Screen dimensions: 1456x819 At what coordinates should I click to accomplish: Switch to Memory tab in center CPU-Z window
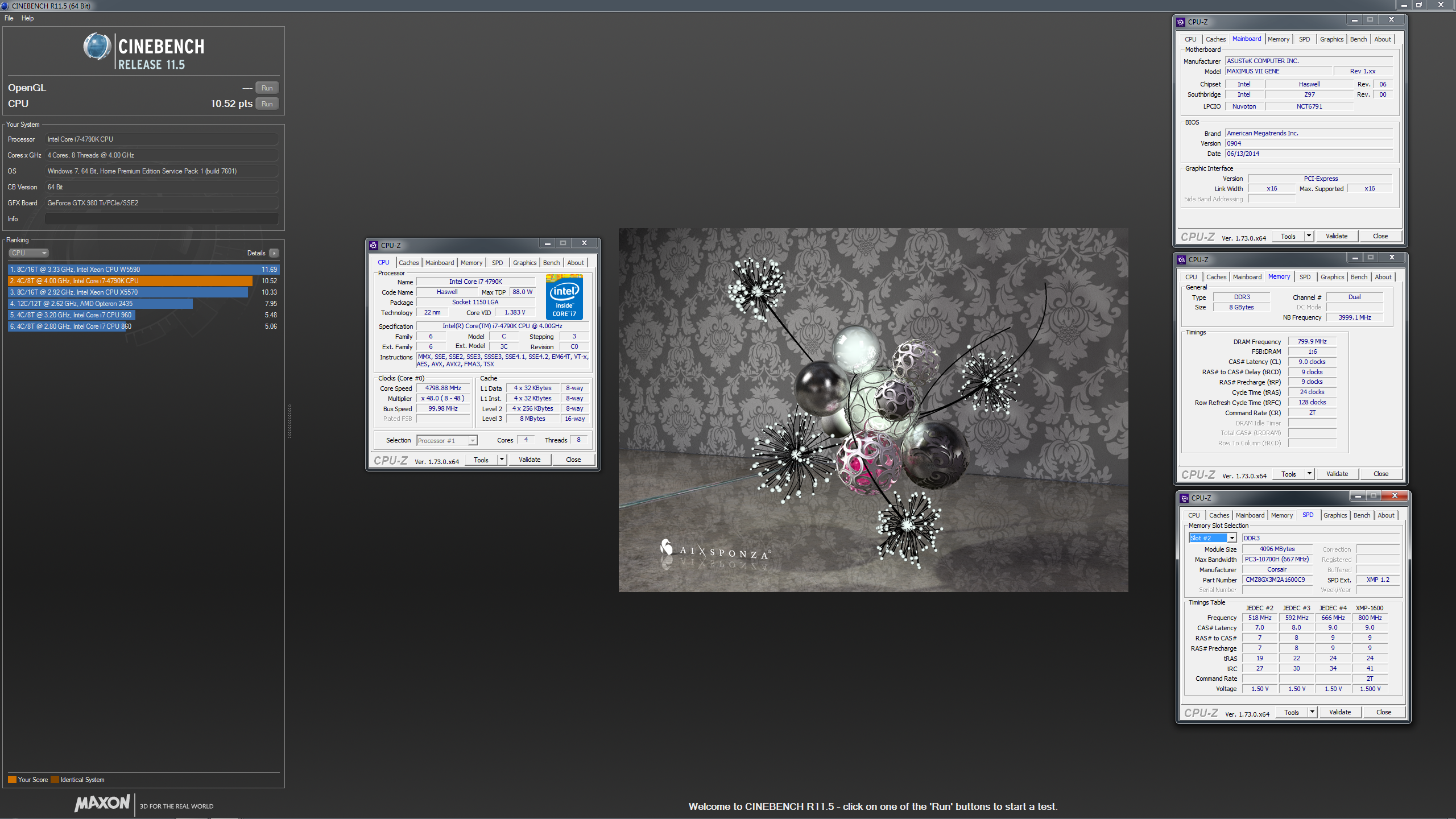[x=471, y=263]
